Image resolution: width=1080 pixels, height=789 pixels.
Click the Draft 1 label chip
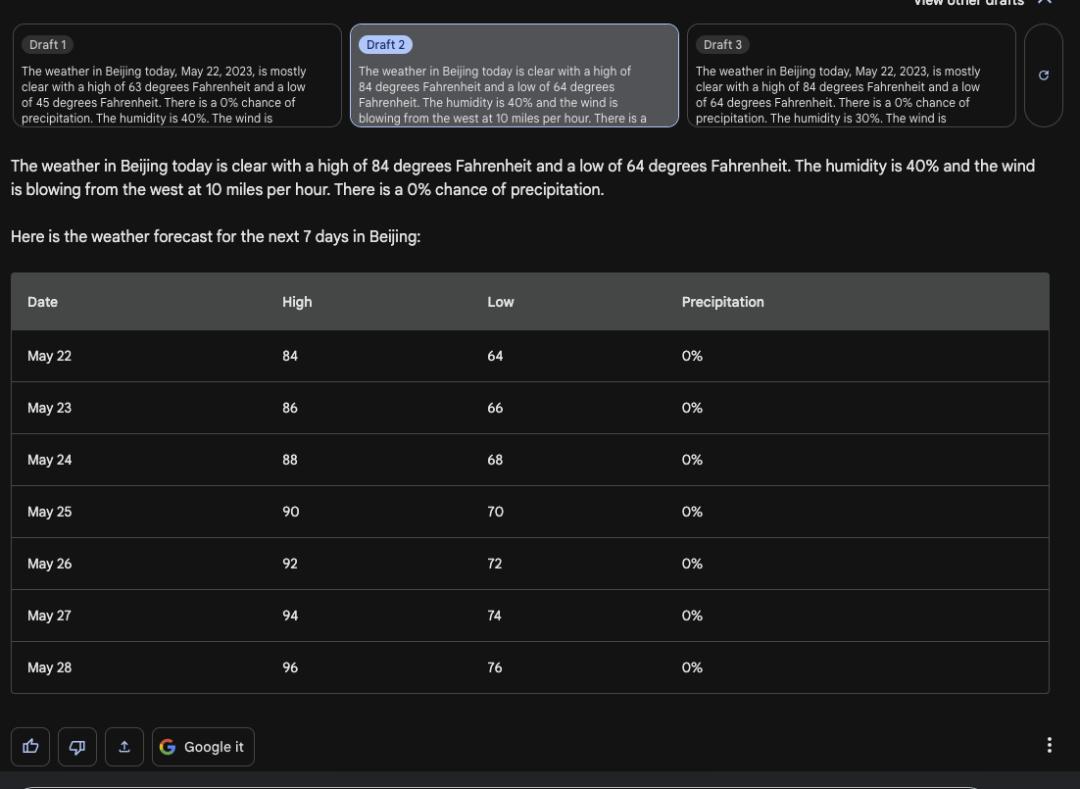point(48,45)
